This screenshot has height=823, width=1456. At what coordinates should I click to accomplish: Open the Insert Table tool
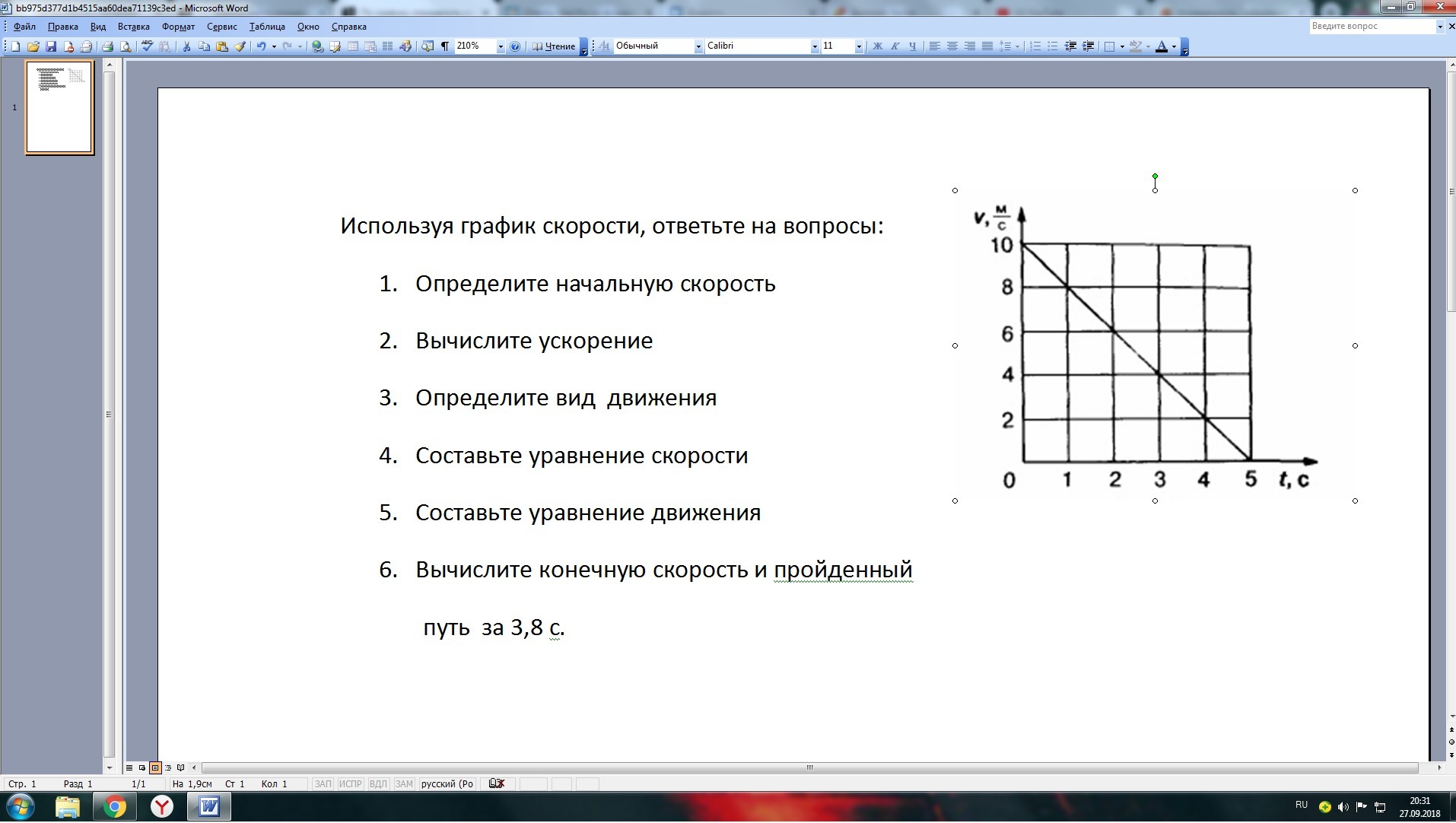point(353,46)
